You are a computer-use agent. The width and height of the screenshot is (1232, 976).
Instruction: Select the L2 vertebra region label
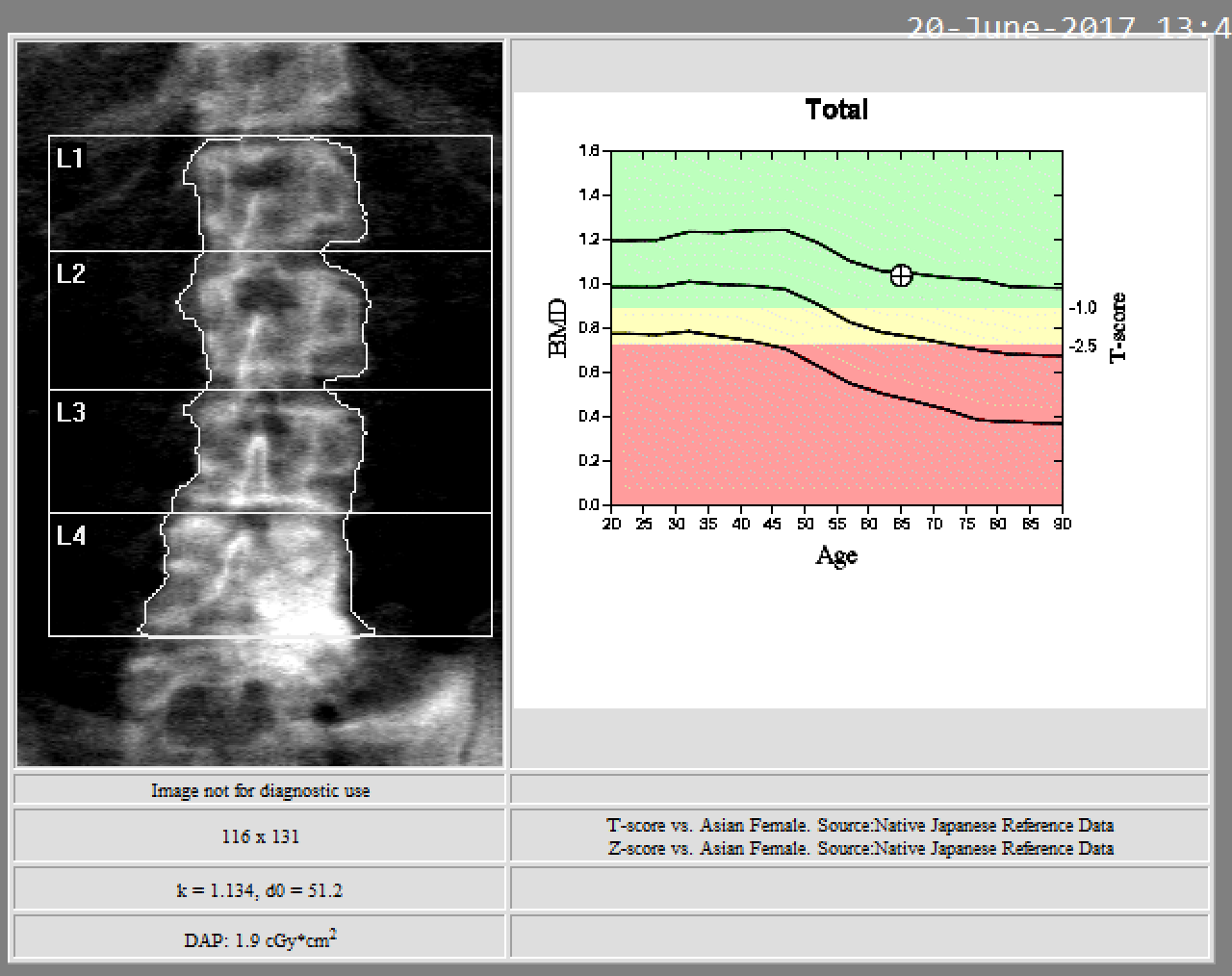pyautogui.click(x=67, y=274)
